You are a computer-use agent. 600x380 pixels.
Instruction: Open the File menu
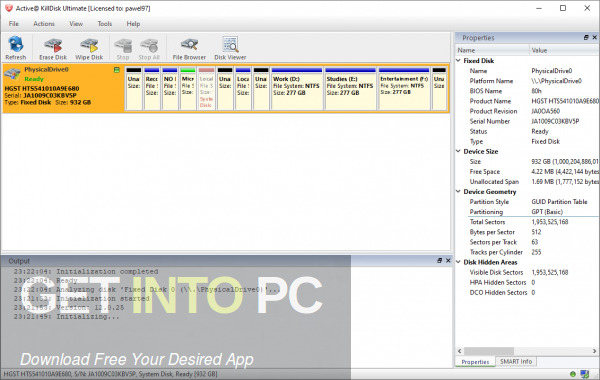click(x=14, y=24)
